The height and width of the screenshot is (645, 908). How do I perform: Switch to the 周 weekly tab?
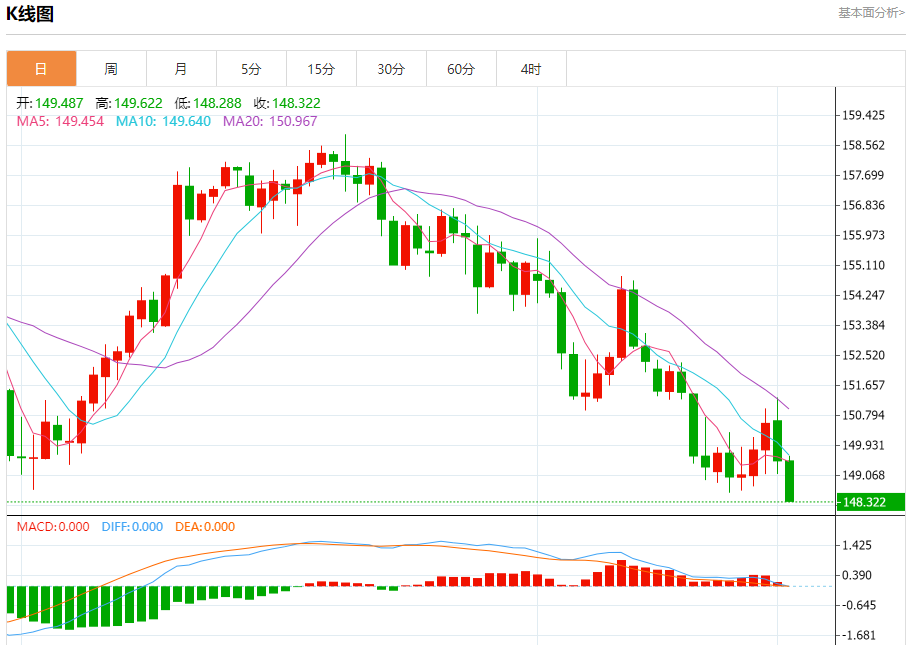coord(111,69)
